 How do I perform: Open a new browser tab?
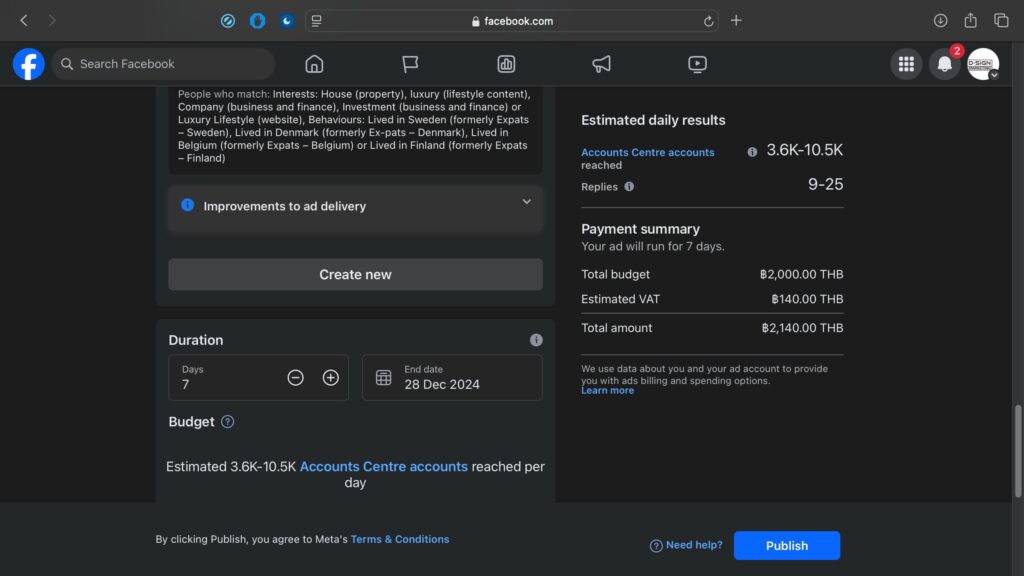736,21
